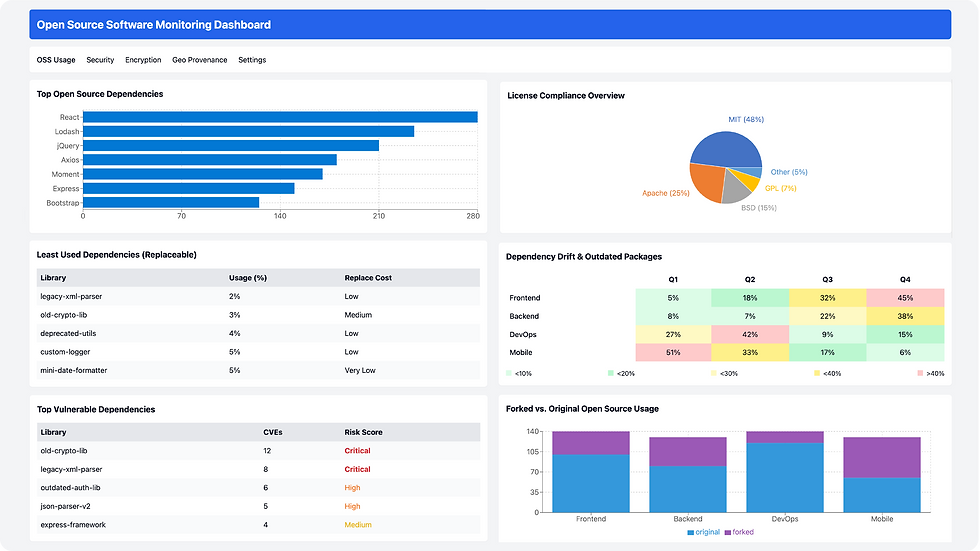Select the OSS Usage tab
This screenshot has height=551, width=980.
[x=56, y=60]
